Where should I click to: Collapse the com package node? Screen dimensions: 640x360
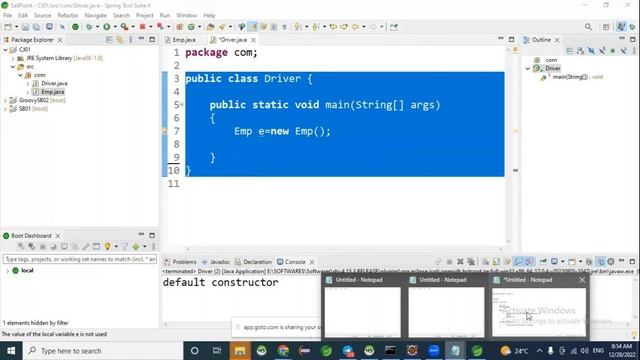pos(20,75)
